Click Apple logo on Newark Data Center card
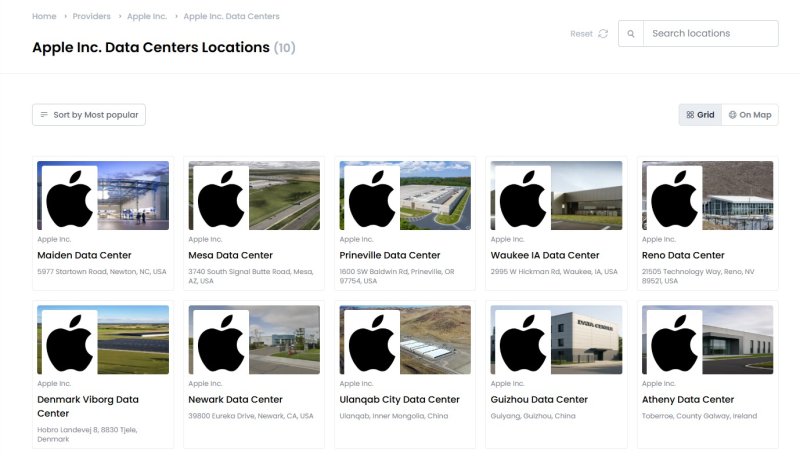The image size is (800, 456). 221,341
